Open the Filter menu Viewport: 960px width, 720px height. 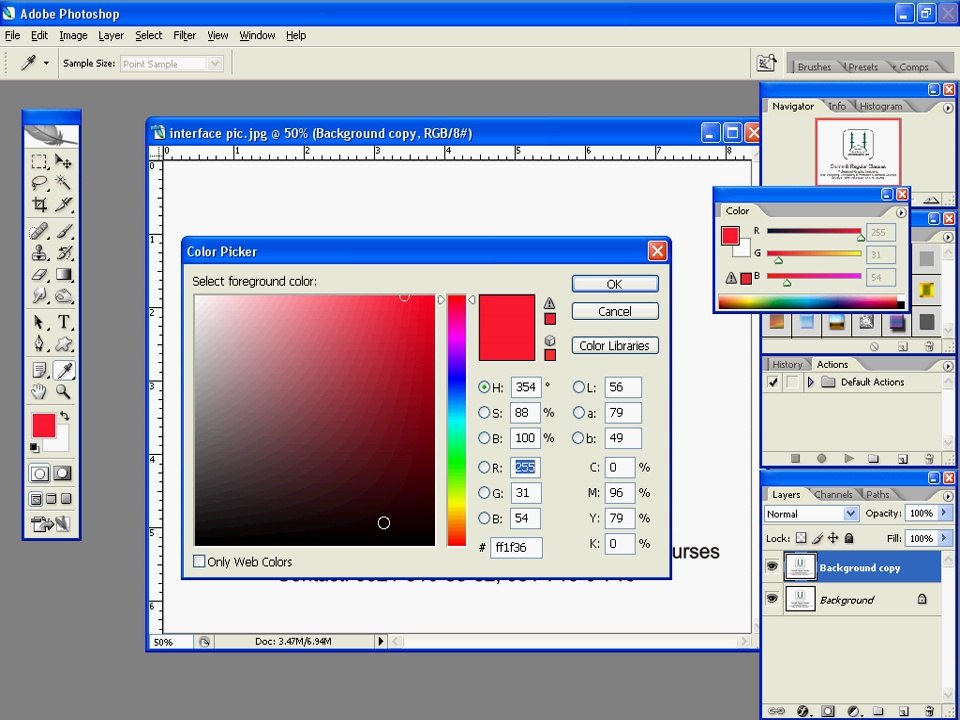(184, 36)
